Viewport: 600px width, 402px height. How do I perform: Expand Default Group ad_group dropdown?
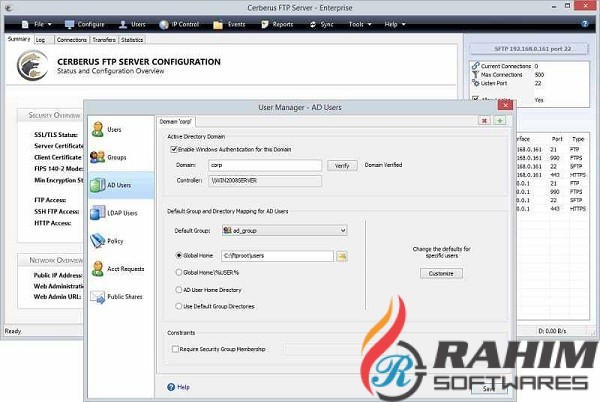[285, 231]
